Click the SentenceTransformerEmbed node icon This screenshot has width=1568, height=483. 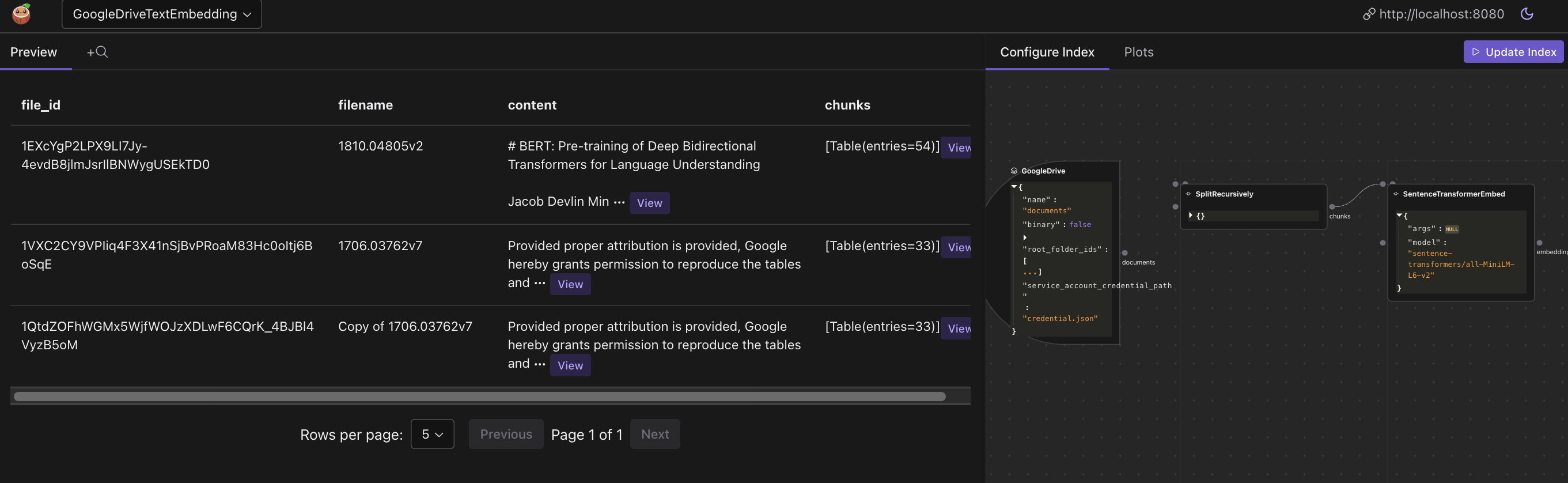point(1396,194)
